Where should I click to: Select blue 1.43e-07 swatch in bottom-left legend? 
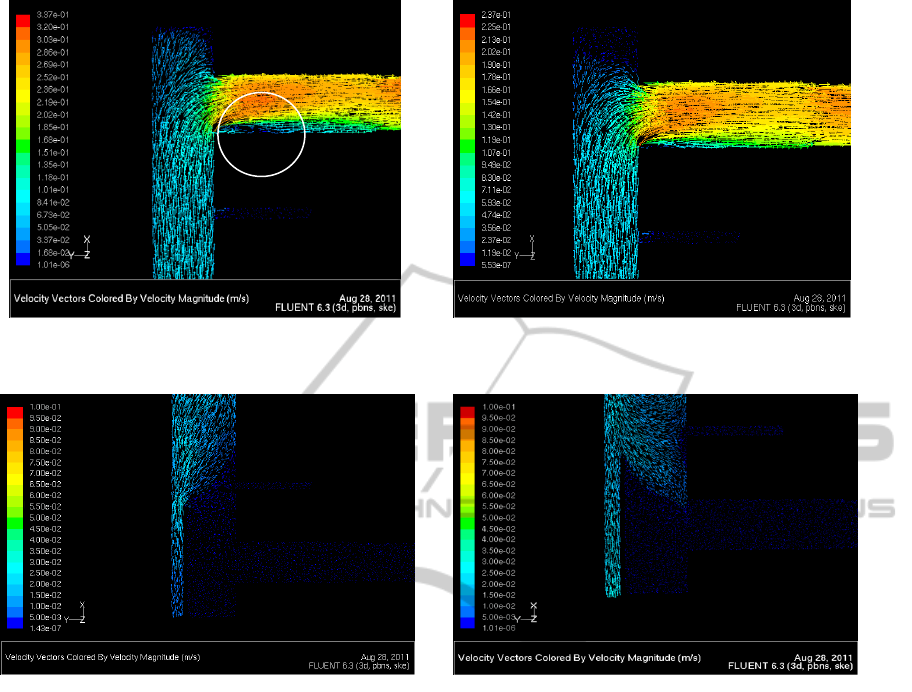click(16, 624)
